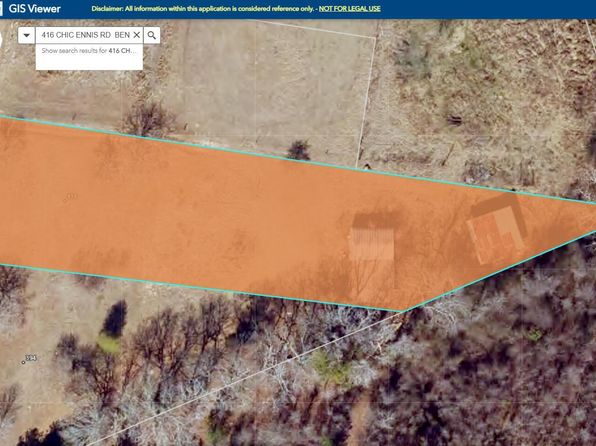Screen dimensions: 596x446
Task: Open the search source dropdown arrow
Action: 26,35
